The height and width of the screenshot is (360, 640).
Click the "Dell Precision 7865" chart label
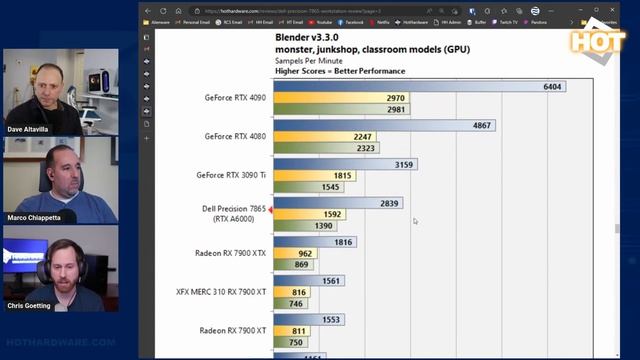coord(234,209)
